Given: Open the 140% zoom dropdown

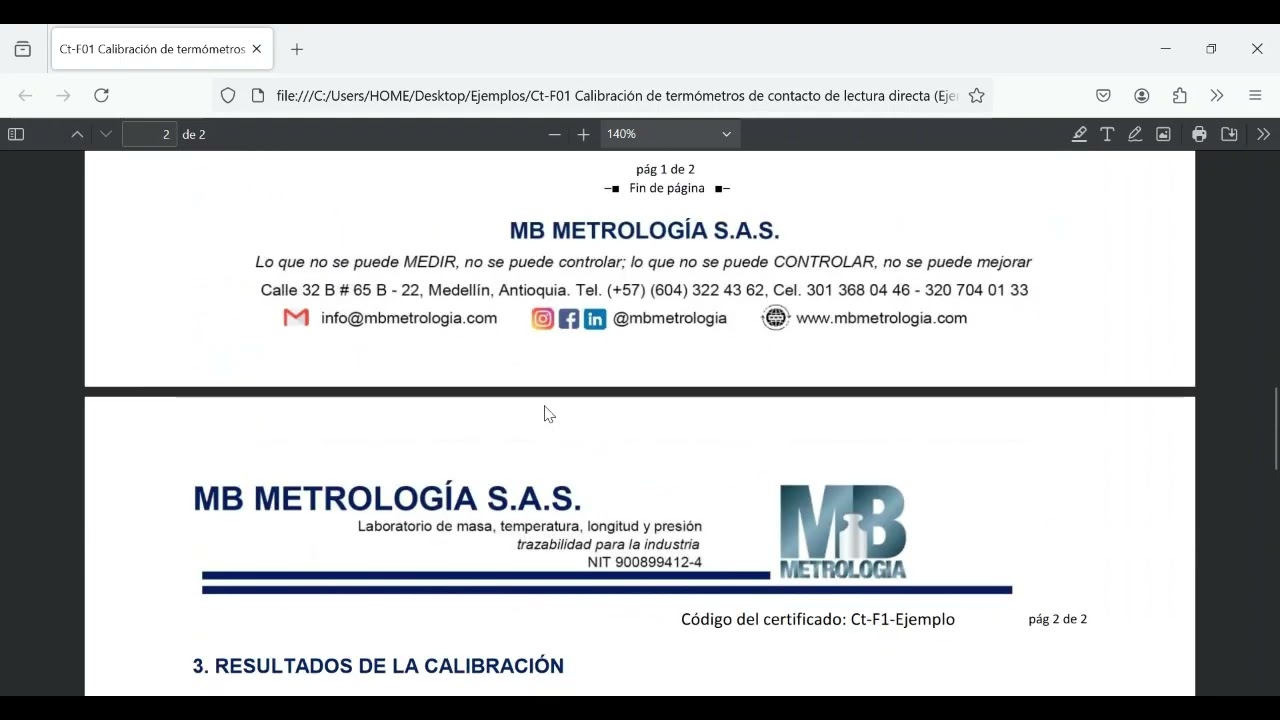Looking at the screenshot, I should point(670,134).
